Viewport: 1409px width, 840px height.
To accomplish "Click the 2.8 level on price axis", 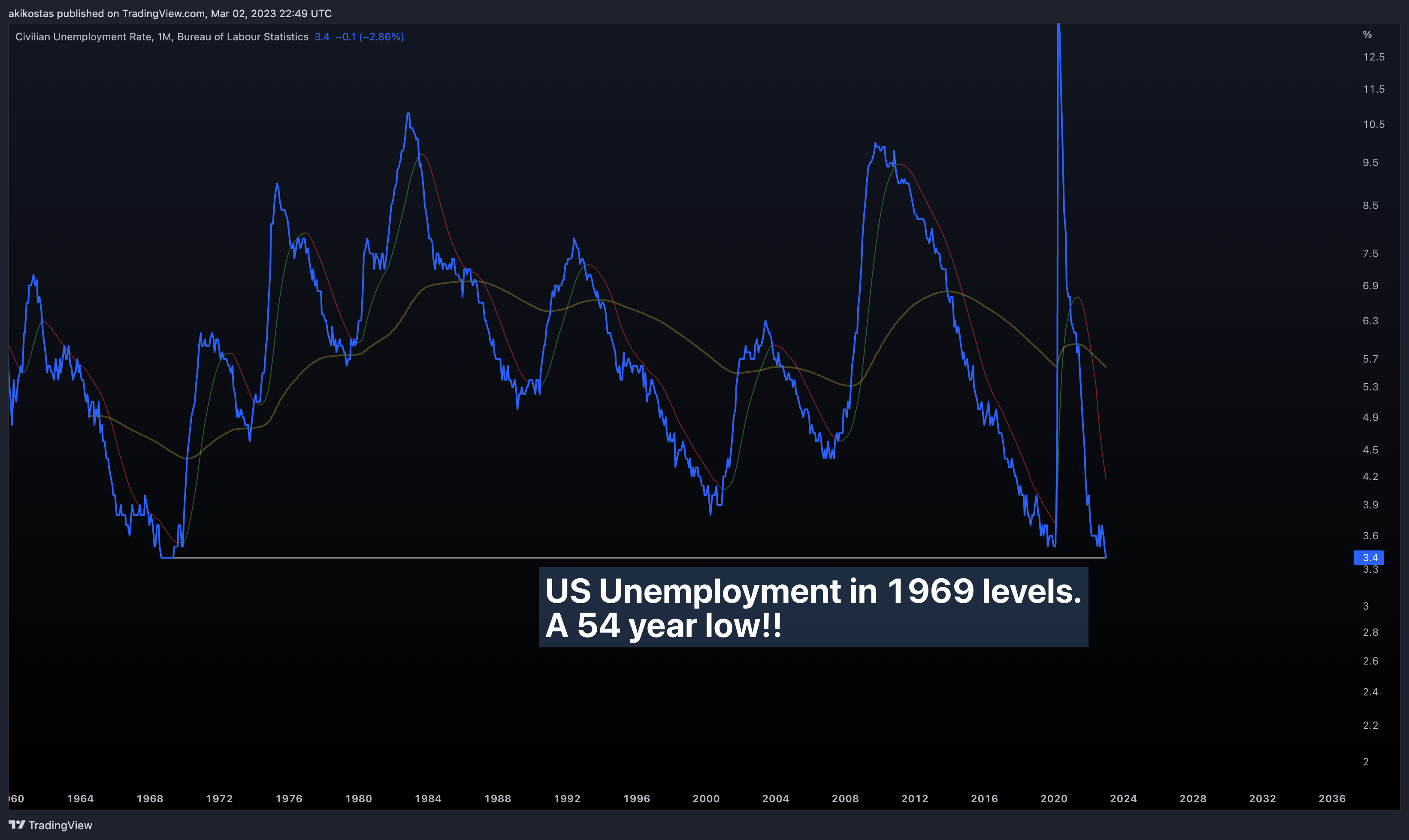I will pos(1370,632).
